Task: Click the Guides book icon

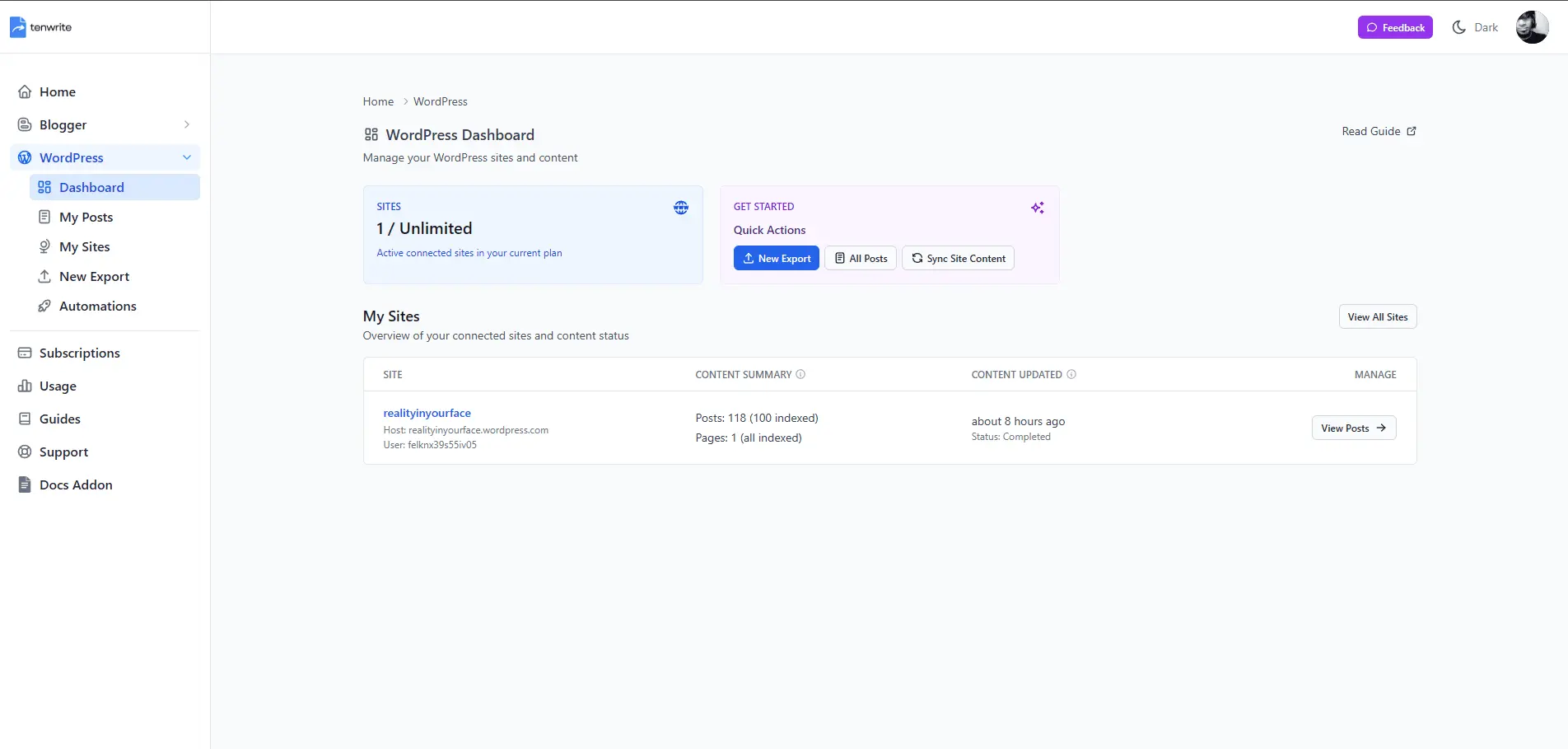Action: pyautogui.click(x=25, y=419)
